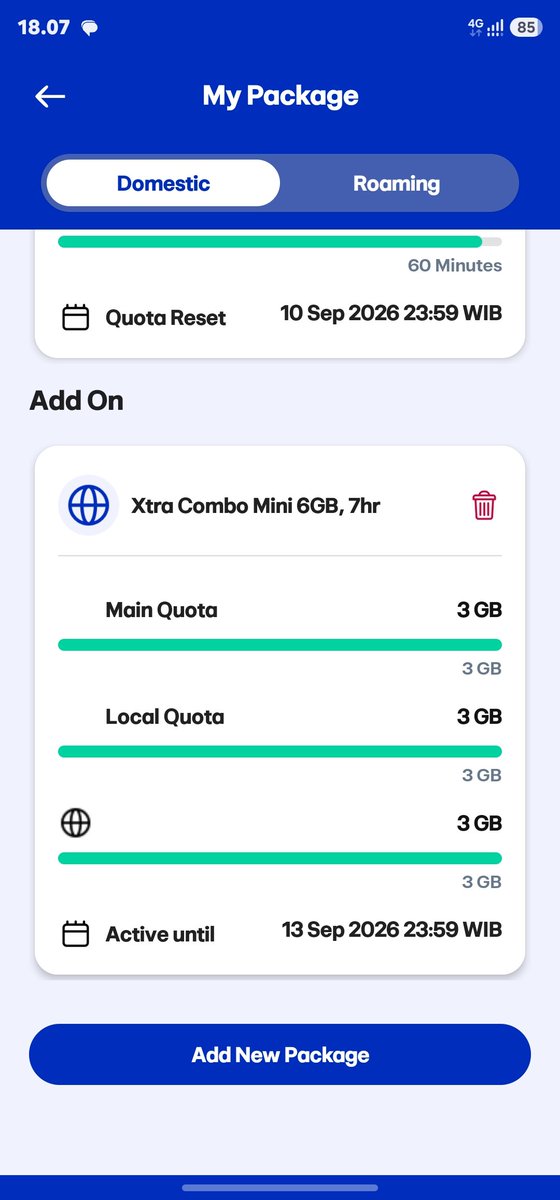Viewport: 560px width, 1200px height.
Task: Tap the small globe icon above third quota bar
Action: 75,823
